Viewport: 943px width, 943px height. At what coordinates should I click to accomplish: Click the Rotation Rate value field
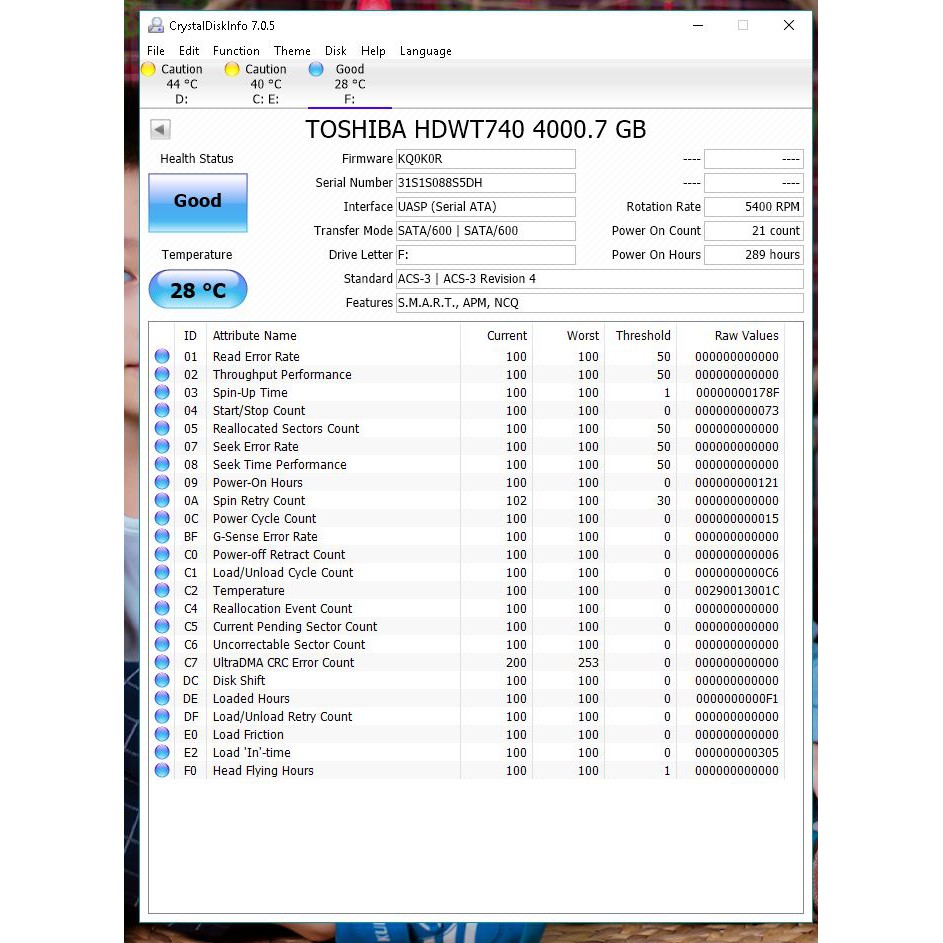tap(754, 207)
